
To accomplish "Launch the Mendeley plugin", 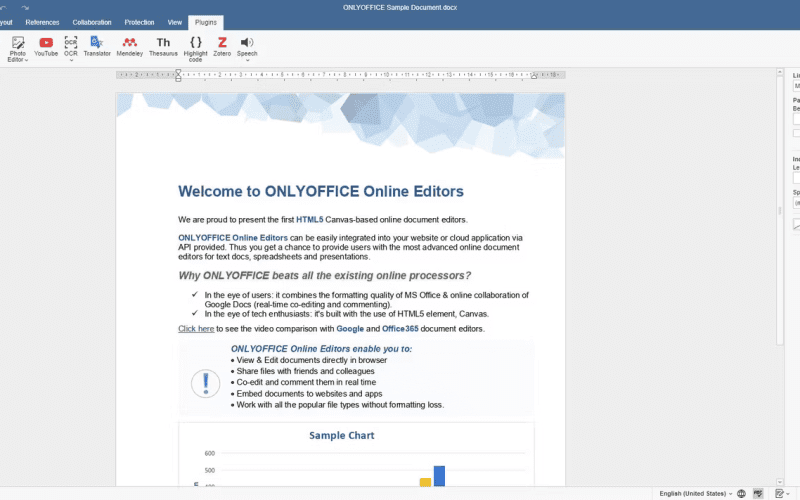I will [130, 46].
